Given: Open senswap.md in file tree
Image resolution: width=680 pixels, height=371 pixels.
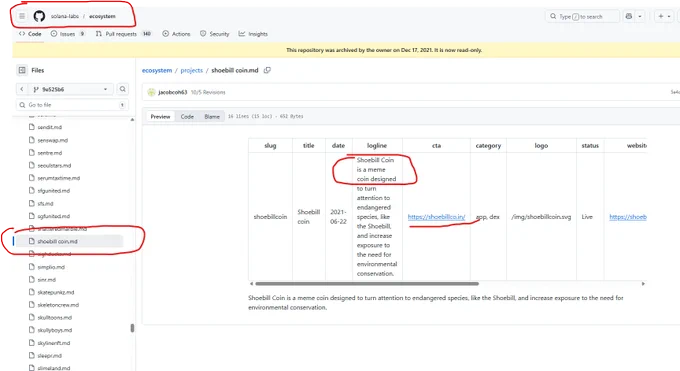Looking at the screenshot, I should [x=52, y=140].
